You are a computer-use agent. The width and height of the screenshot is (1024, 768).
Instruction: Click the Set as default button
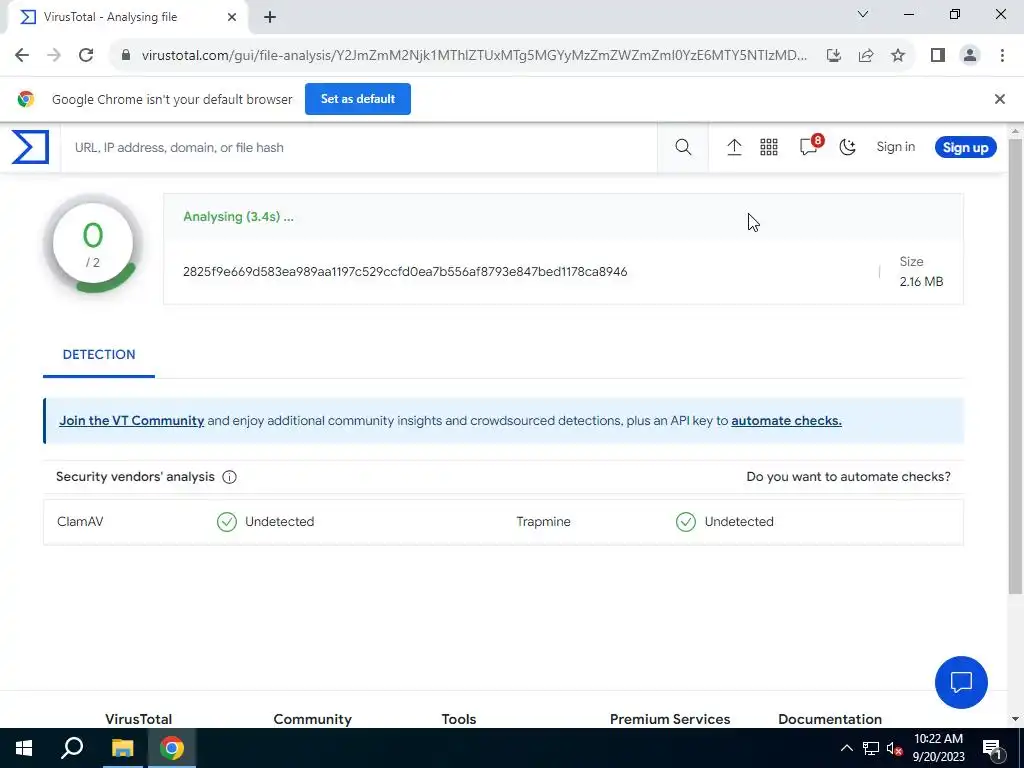tap(358, 99)
